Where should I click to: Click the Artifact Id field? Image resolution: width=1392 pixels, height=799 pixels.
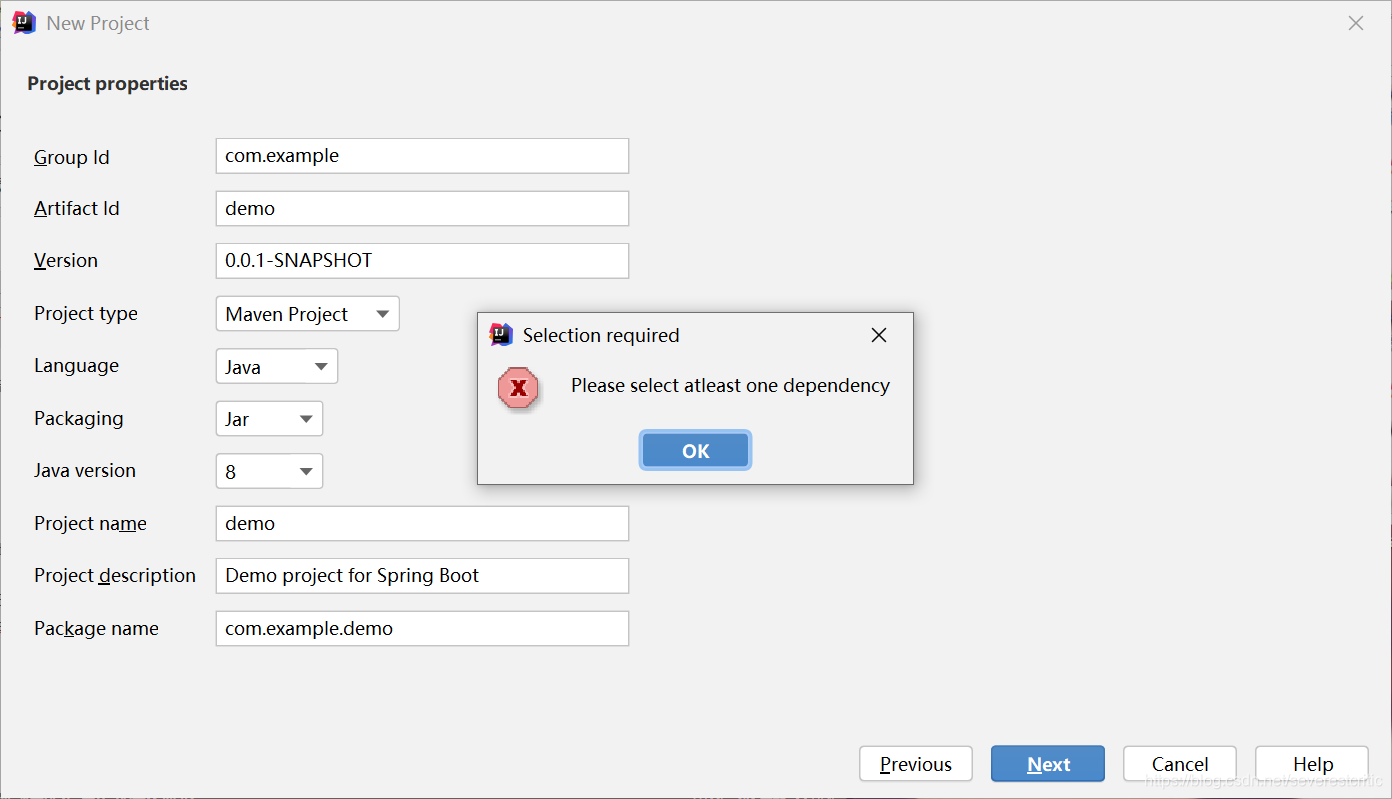tap(422, 208)
